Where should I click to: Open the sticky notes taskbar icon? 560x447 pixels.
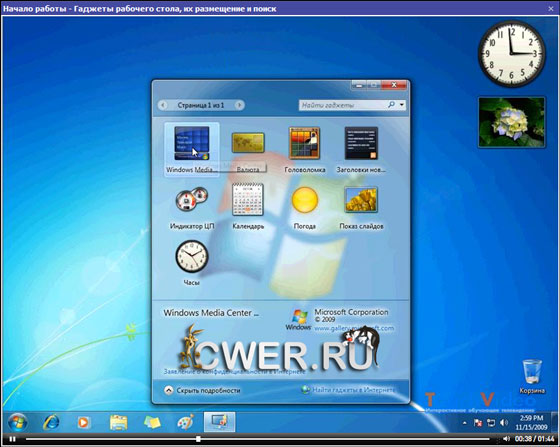tap(152, 423)
